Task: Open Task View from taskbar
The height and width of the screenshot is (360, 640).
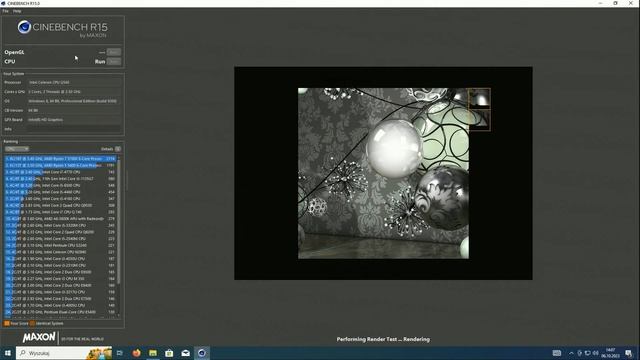Action: [120, 353]
